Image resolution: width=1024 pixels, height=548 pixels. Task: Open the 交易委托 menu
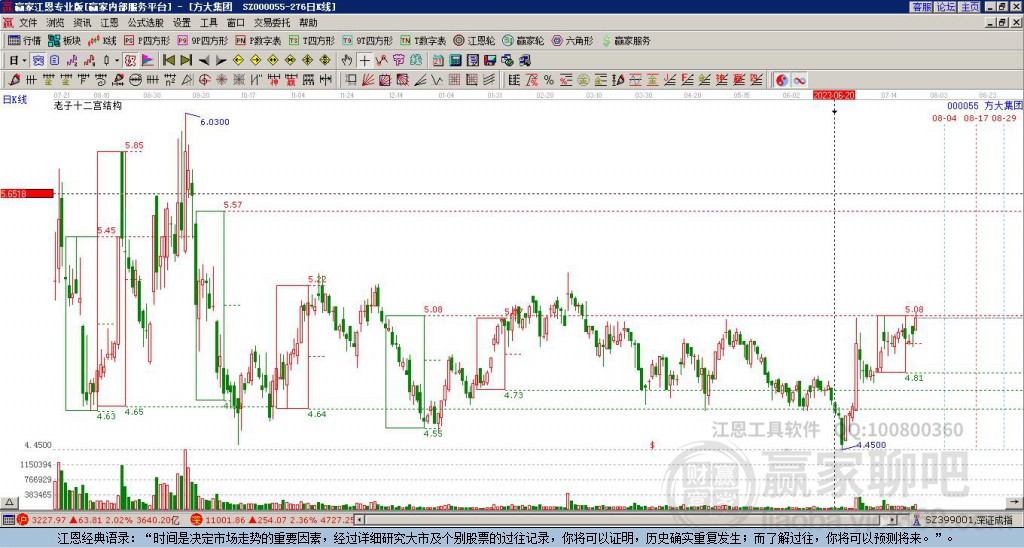[272, 23]
